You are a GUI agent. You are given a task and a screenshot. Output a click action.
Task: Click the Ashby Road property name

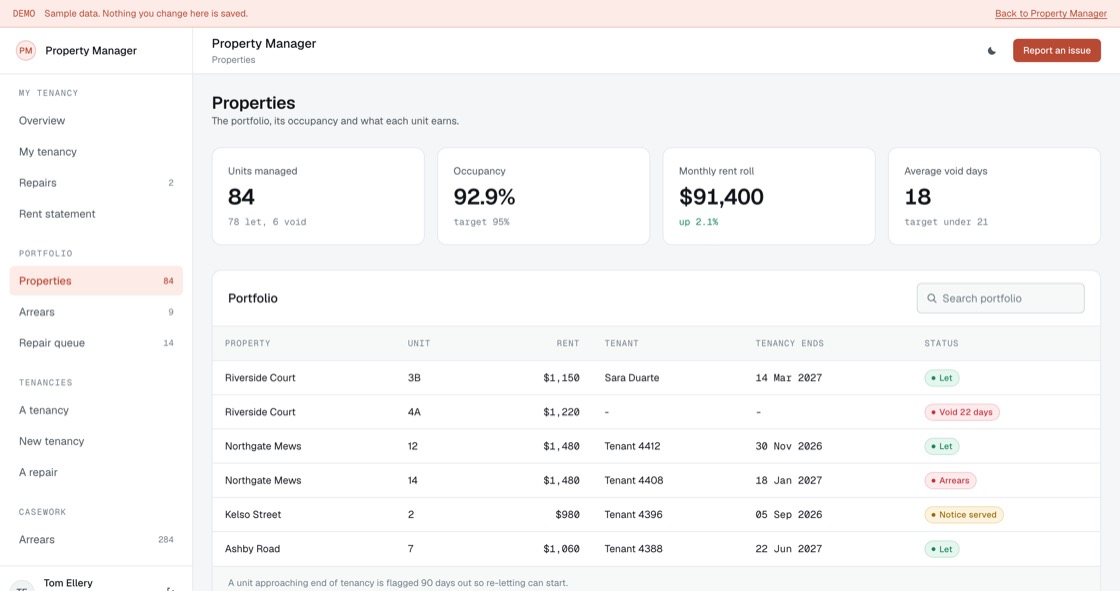pyautogui.click(x=252, y=549)
